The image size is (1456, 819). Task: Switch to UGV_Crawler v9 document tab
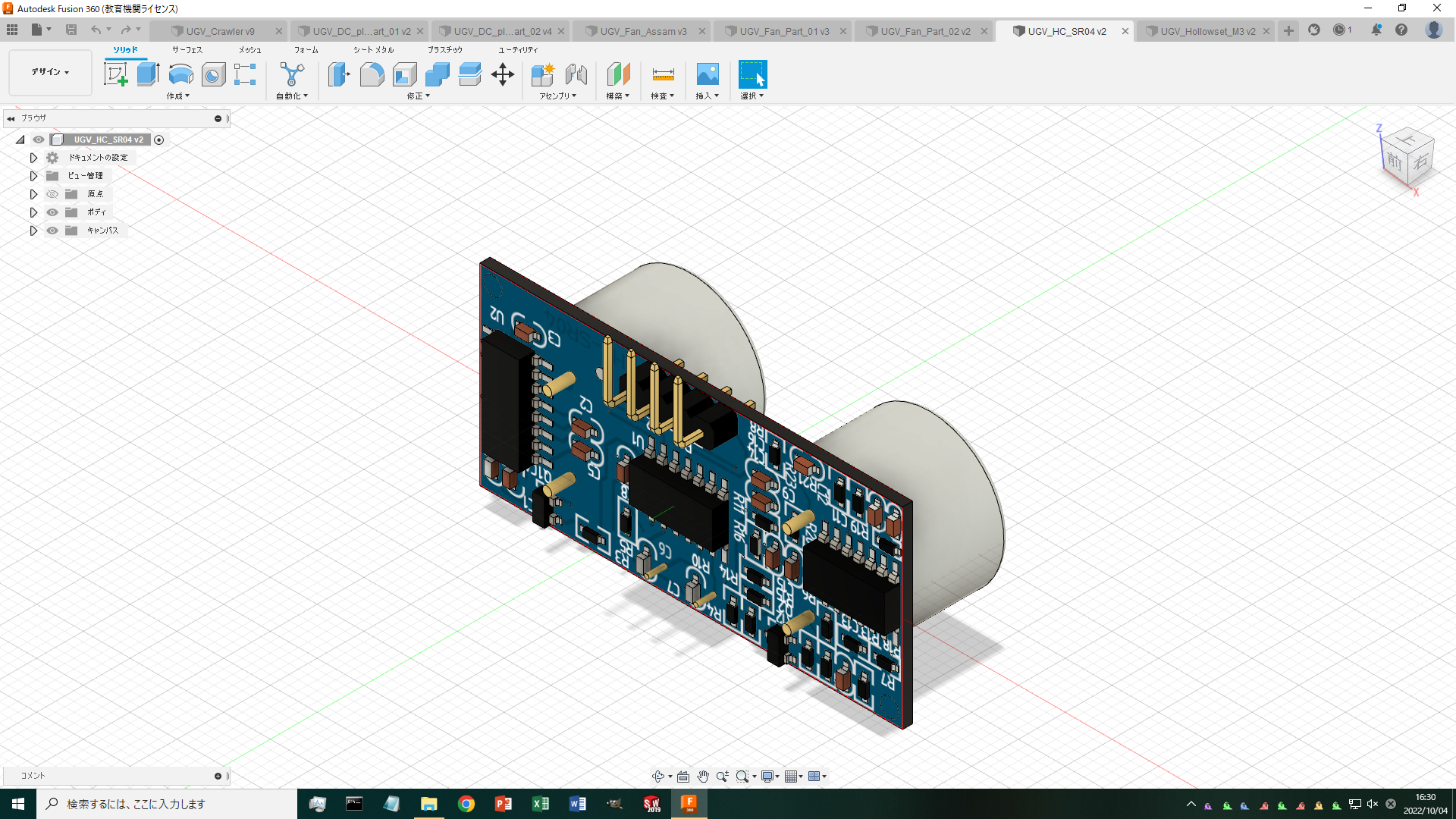click(220, 31)
